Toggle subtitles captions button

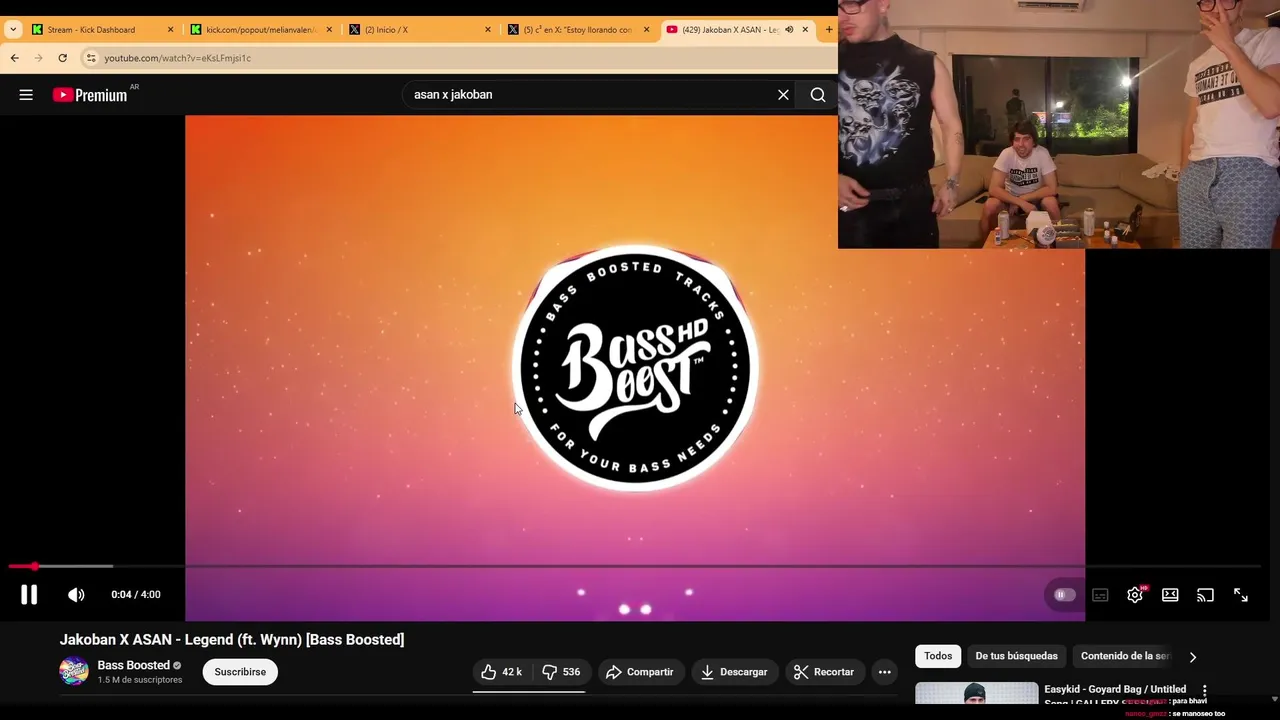coord(1100,595)
